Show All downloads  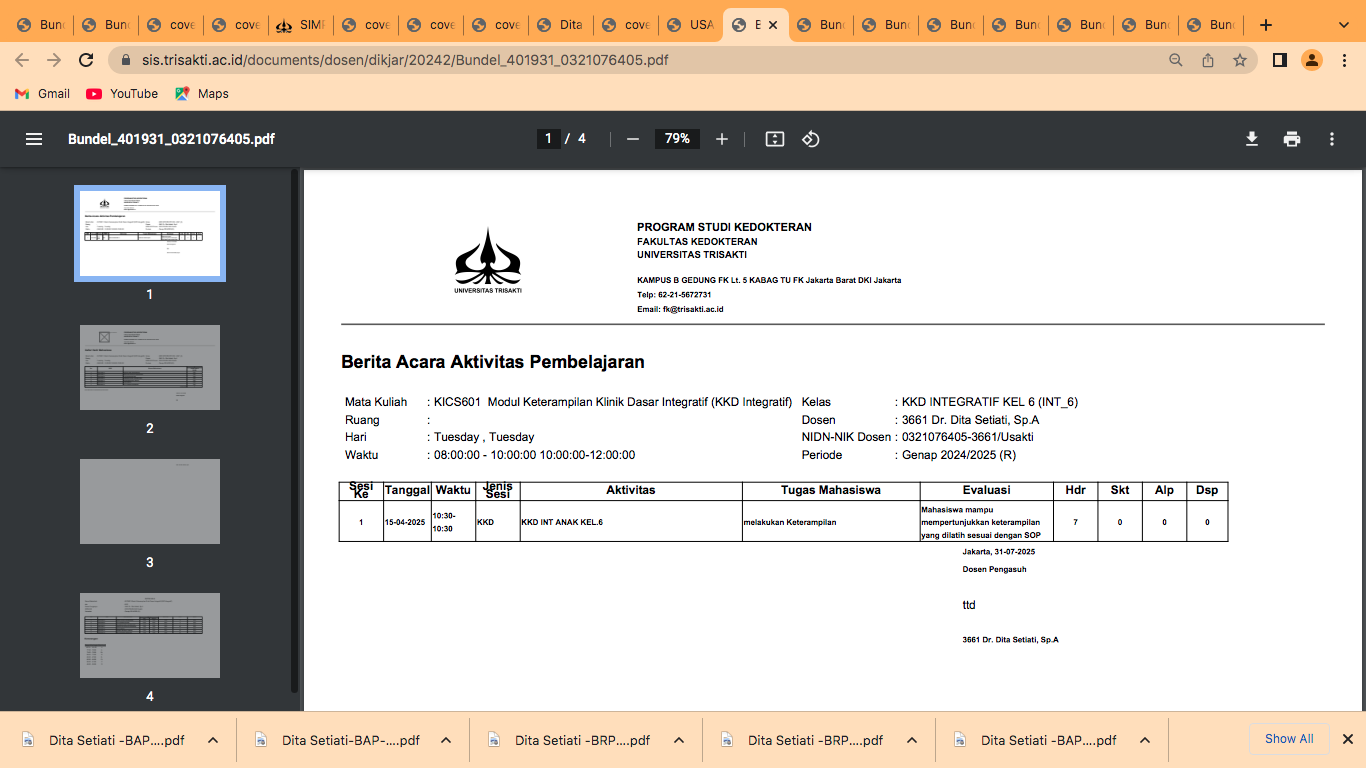(x=1289, y=739)
